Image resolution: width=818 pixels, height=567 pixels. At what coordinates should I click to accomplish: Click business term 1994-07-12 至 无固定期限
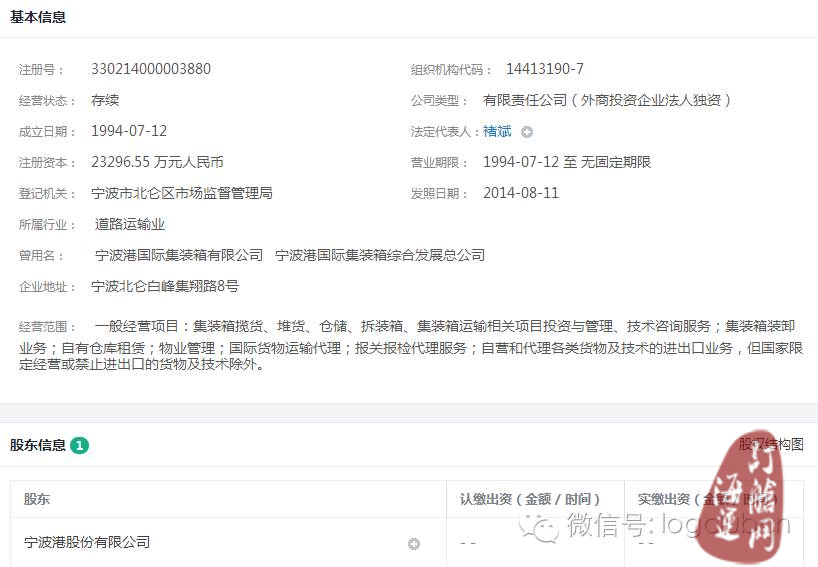coord(567,162)
